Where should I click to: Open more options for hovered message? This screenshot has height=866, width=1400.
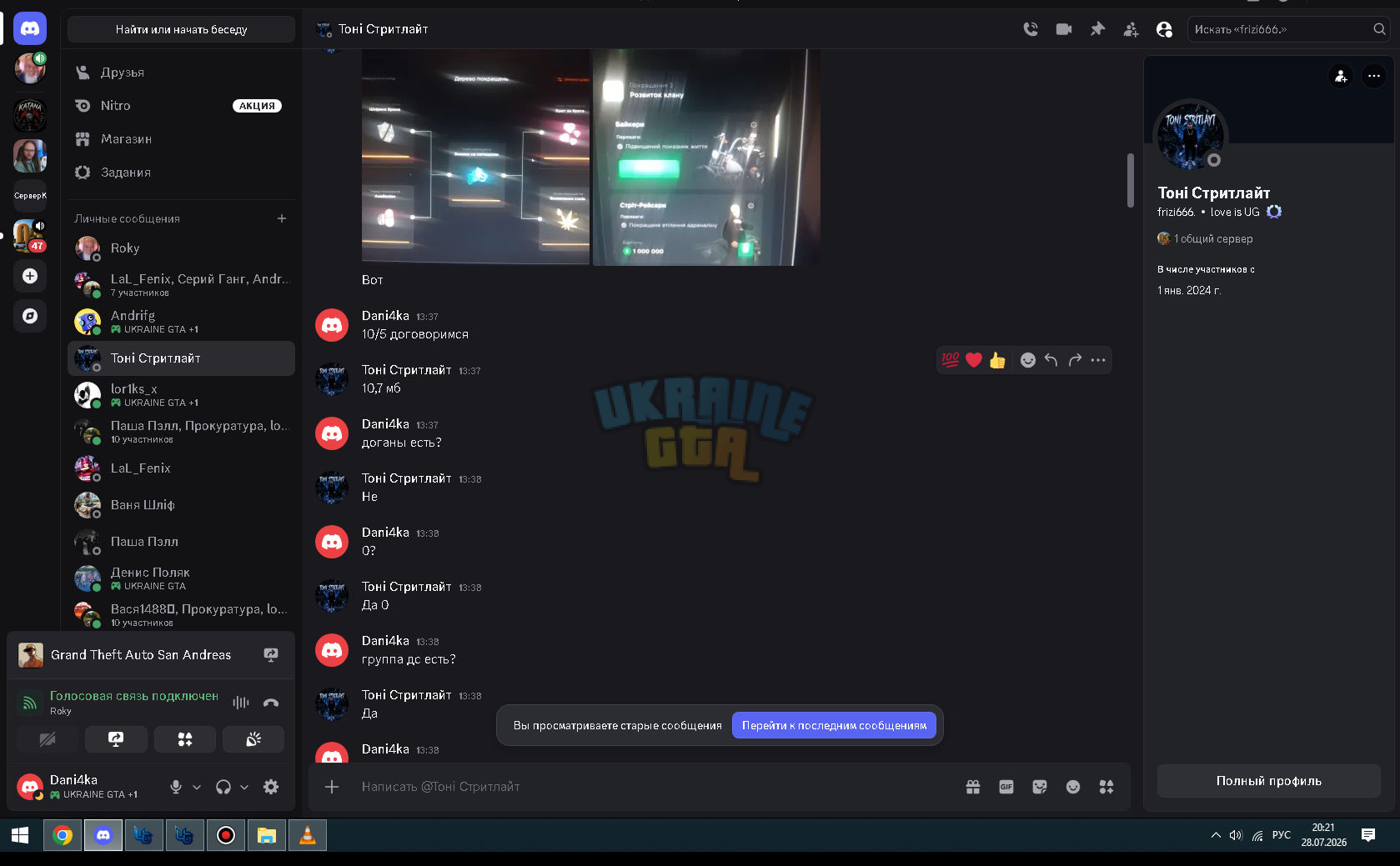tap(1098, 360)
